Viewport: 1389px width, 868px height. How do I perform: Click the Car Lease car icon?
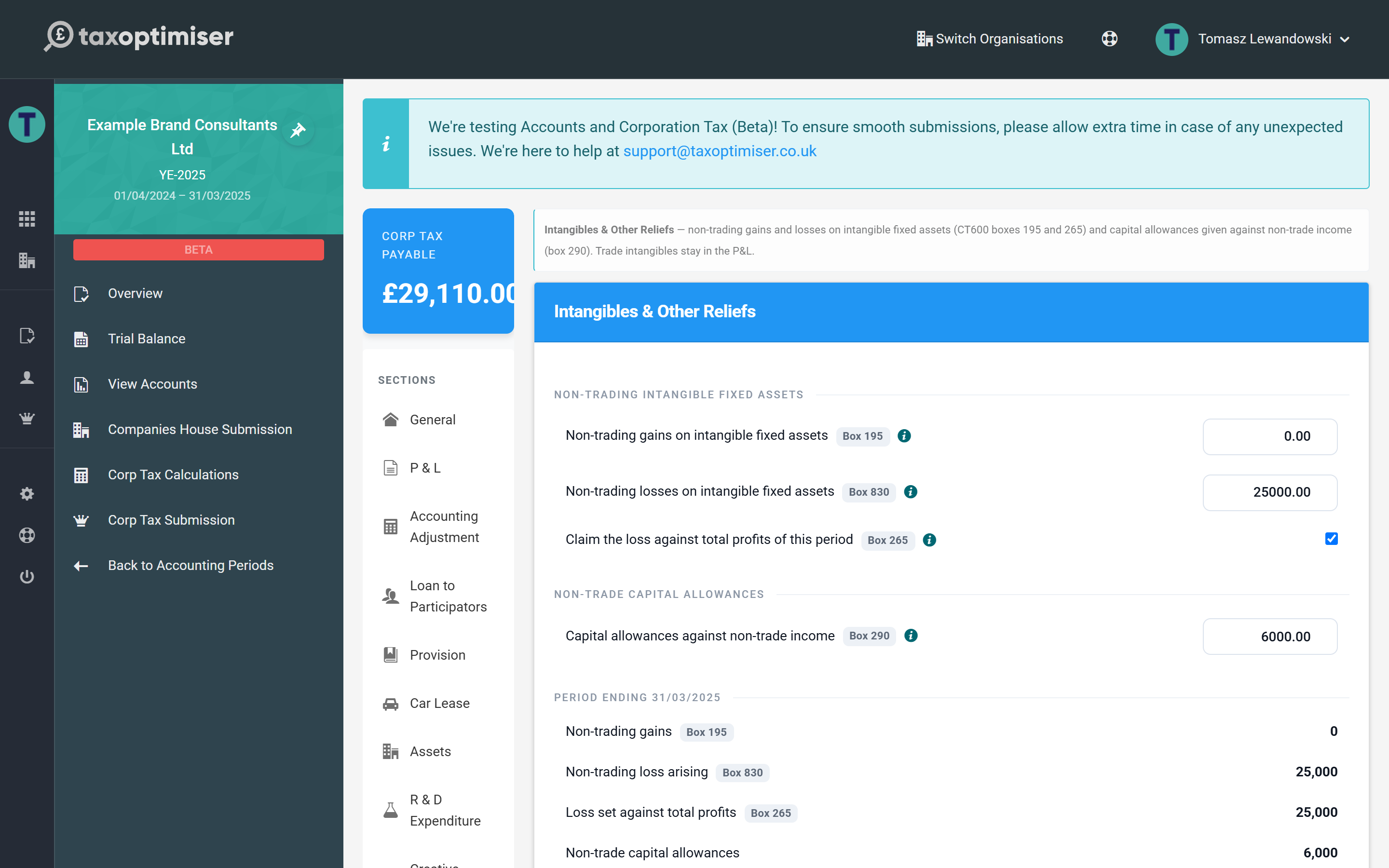point(391,704)
